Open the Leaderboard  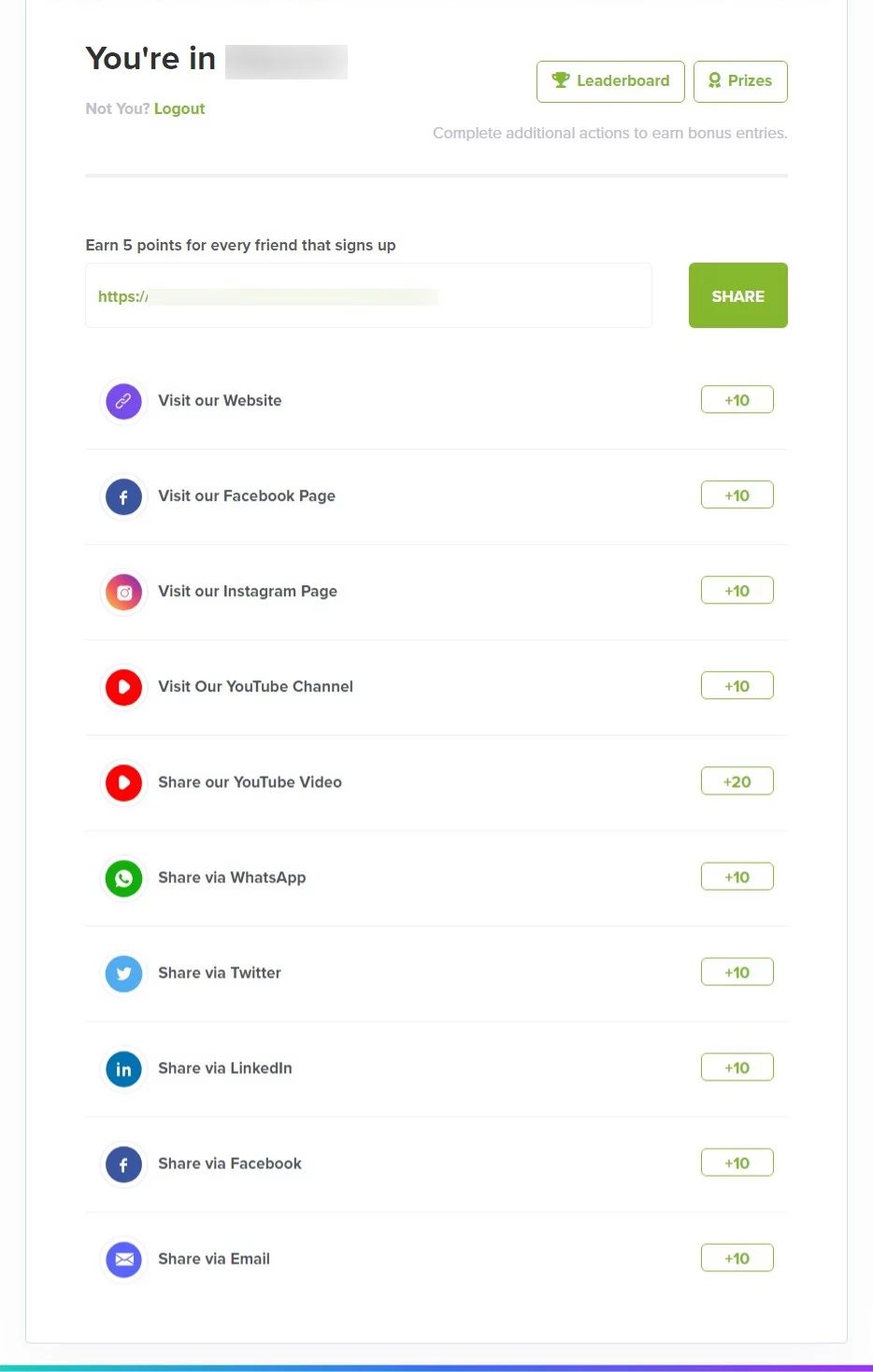pyautogui.click(x=610, y=81)
